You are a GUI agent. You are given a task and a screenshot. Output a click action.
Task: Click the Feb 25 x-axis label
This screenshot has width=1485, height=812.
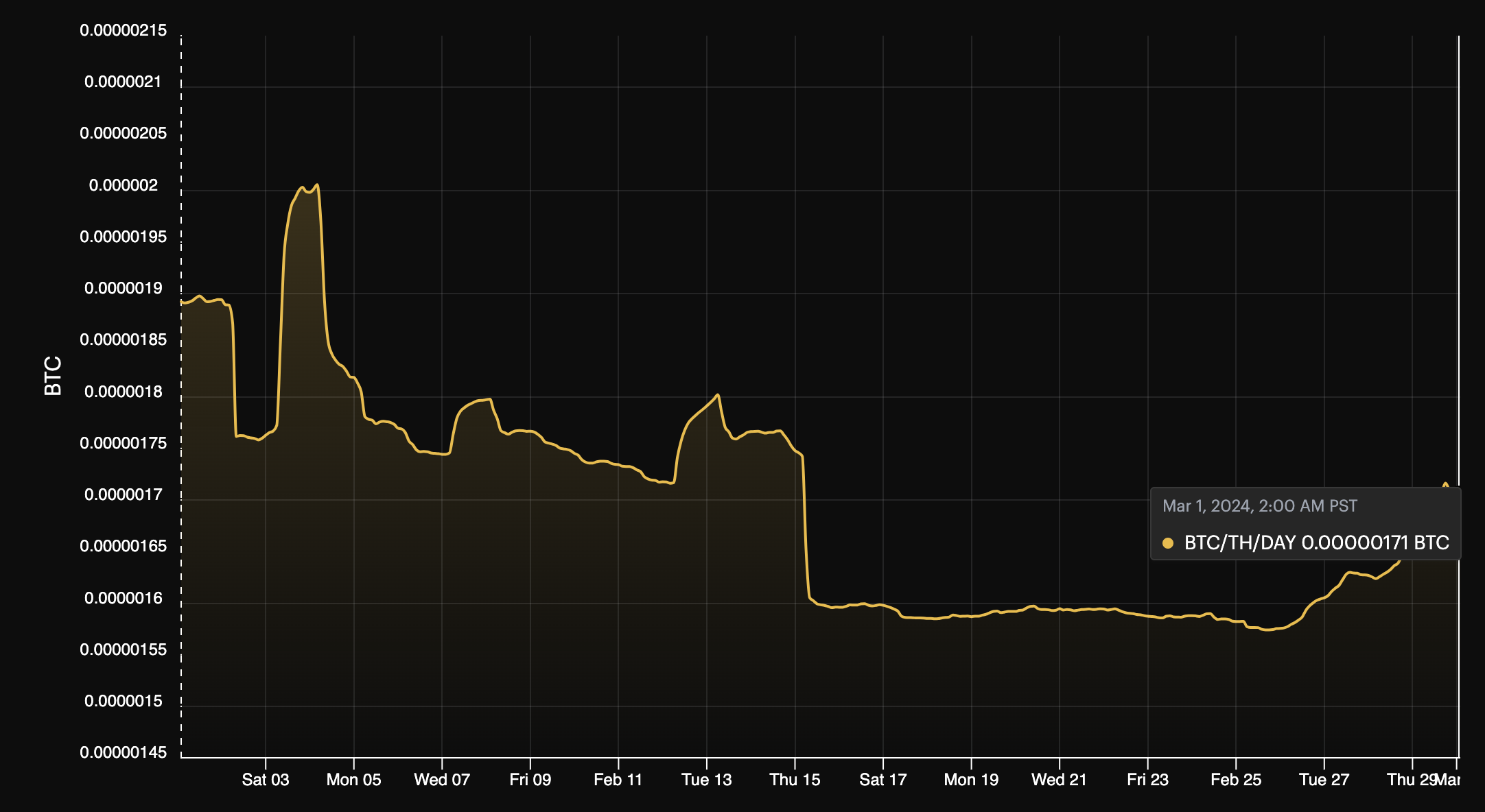pos(1235,780)
